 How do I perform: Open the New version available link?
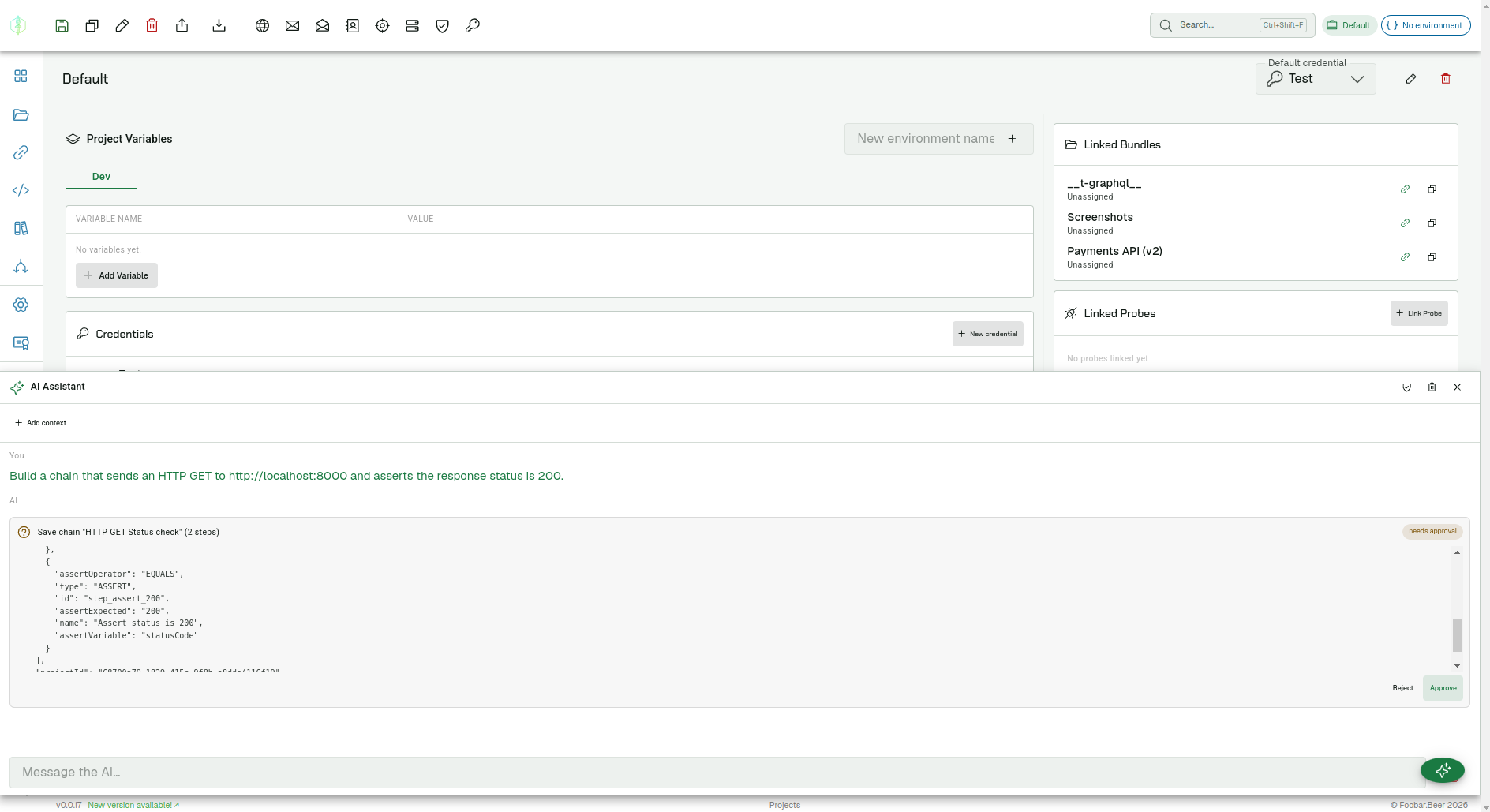coord(133,805)
